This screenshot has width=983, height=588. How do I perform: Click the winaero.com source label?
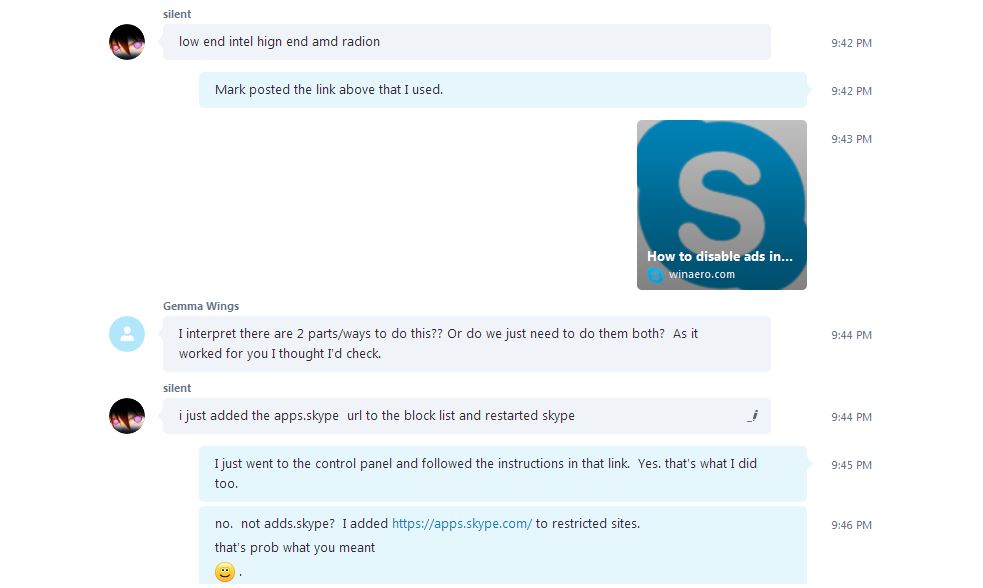point(702,274)
